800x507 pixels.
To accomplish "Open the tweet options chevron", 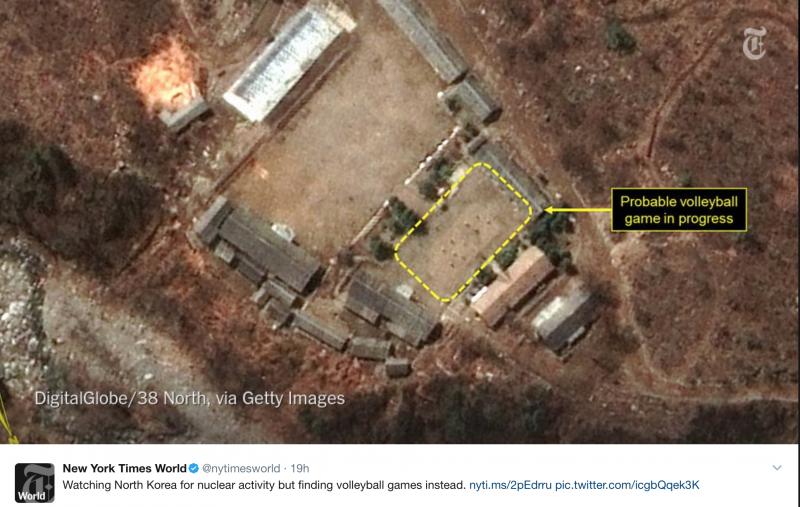I will [777, 468].
